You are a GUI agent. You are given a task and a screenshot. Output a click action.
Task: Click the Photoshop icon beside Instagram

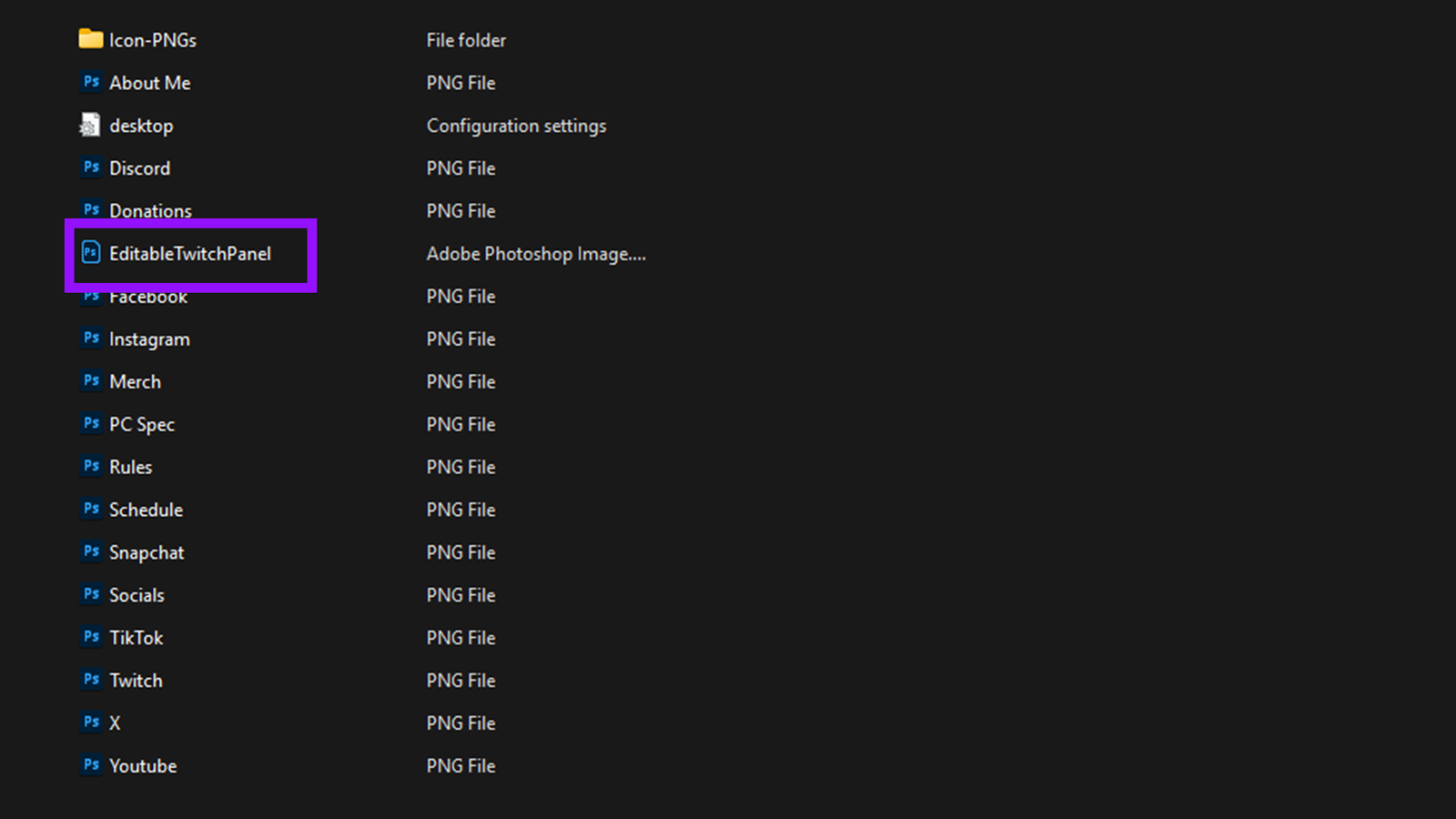coord(91,339)
